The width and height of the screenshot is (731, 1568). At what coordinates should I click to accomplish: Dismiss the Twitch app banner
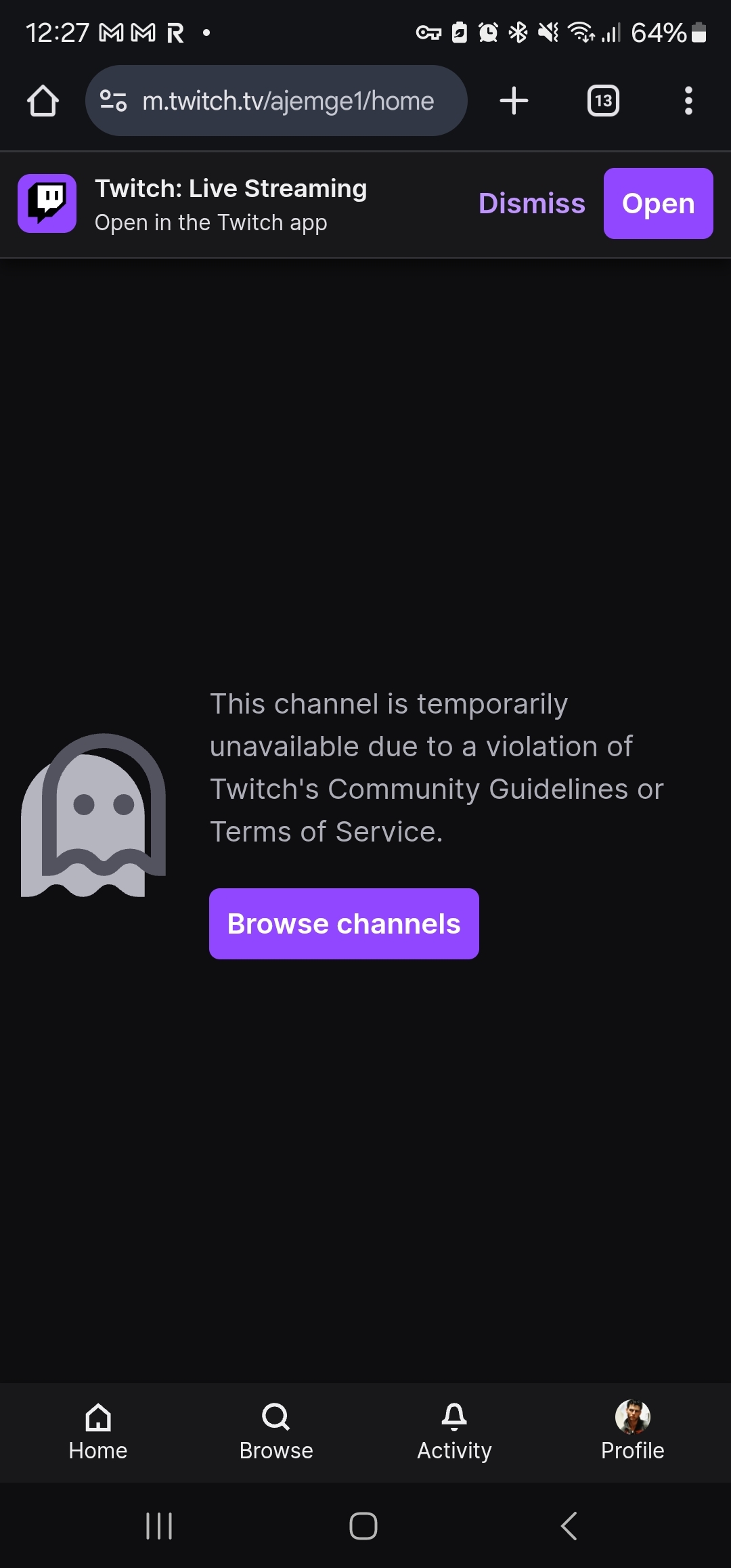click(x=532, y=203)
